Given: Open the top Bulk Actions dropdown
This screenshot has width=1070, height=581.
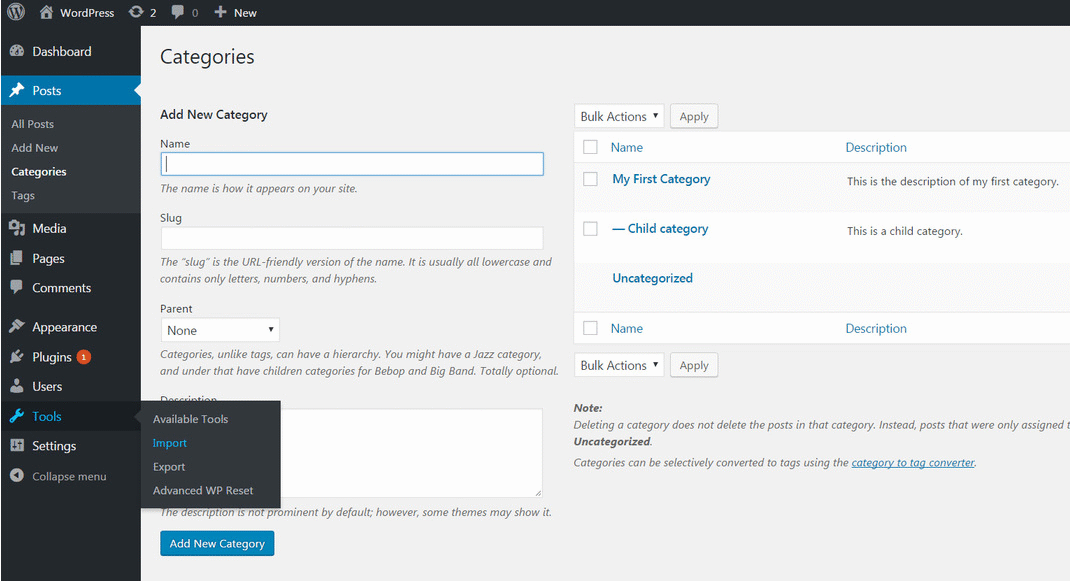Looking at the screenshot, I should coord(618,116).
